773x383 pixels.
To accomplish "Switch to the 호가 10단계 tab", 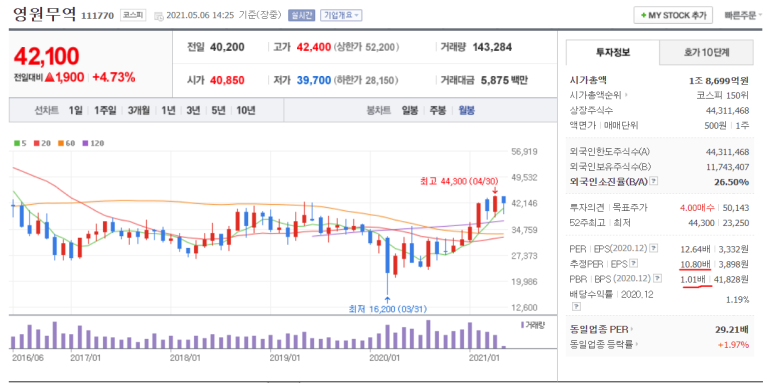I will (x=706, y=52).
